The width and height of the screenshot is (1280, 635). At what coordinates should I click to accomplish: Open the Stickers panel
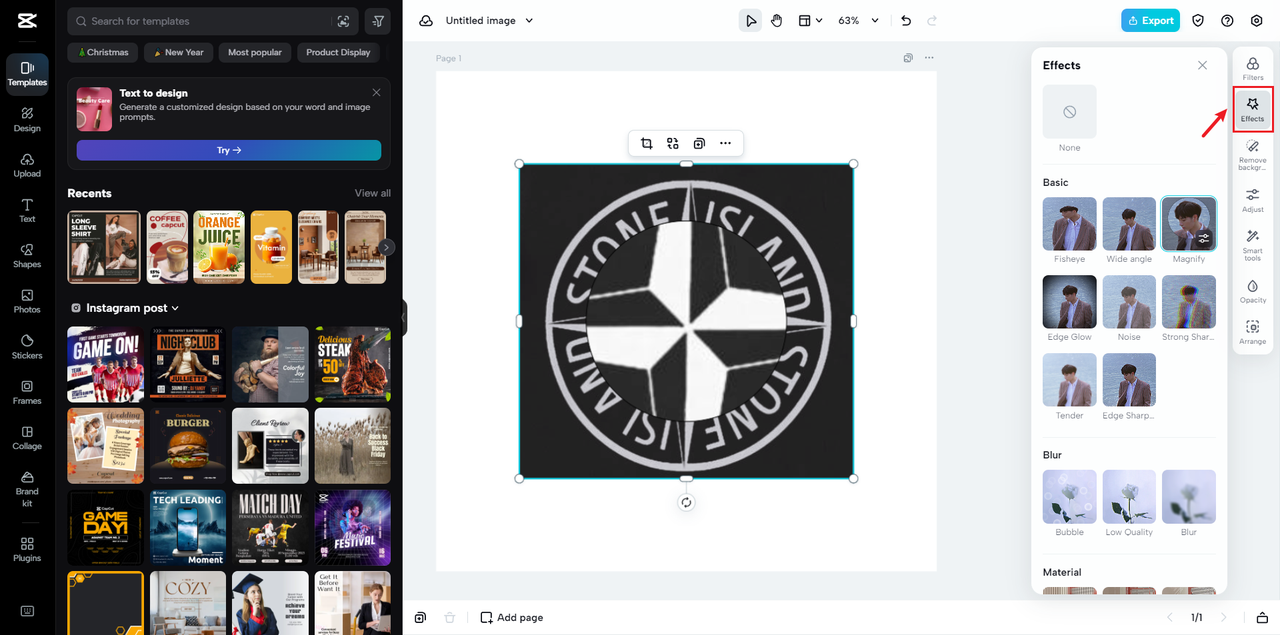[x=27, y=347]
